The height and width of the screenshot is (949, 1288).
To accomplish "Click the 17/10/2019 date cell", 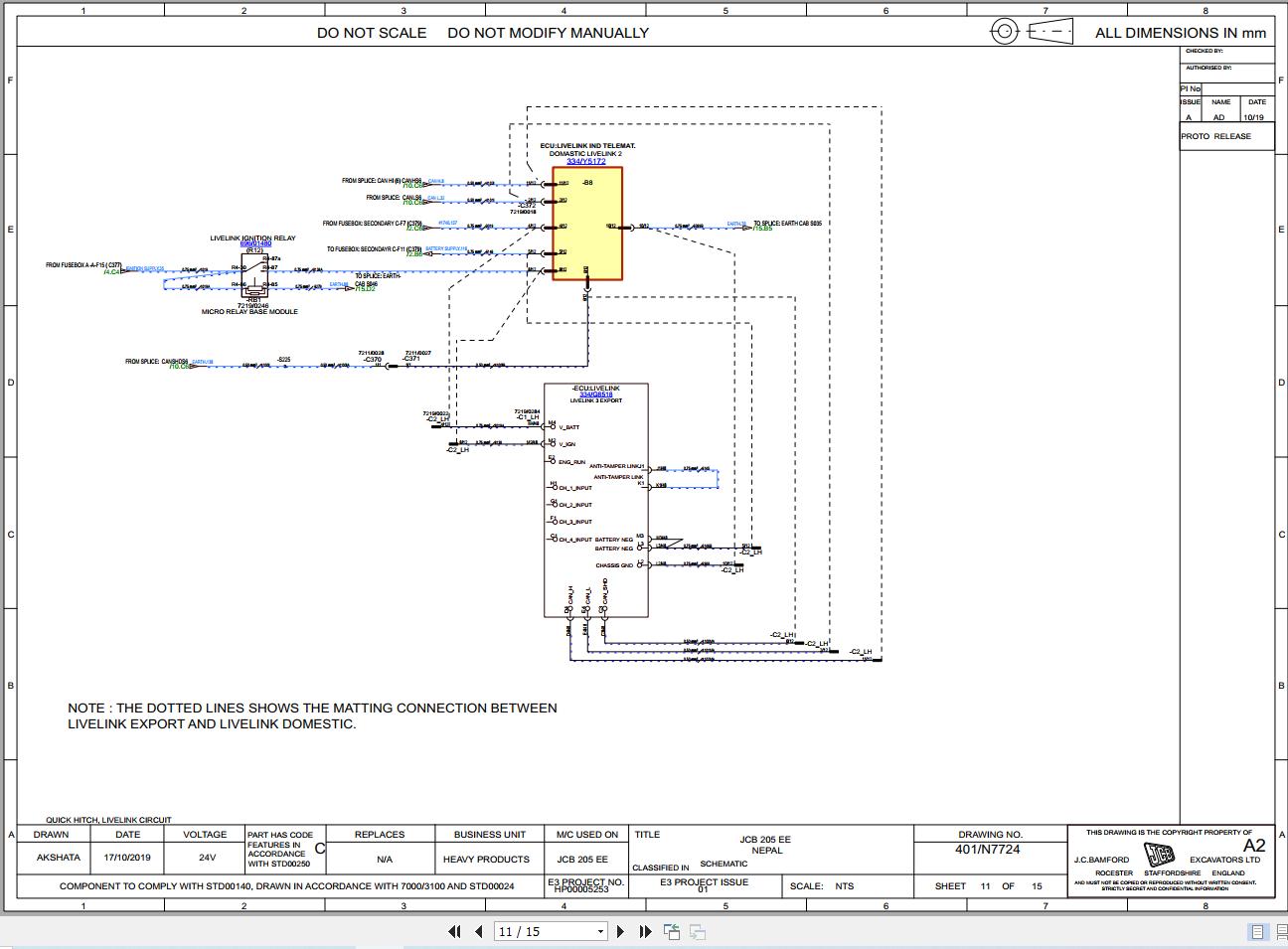I will point(128,858).
